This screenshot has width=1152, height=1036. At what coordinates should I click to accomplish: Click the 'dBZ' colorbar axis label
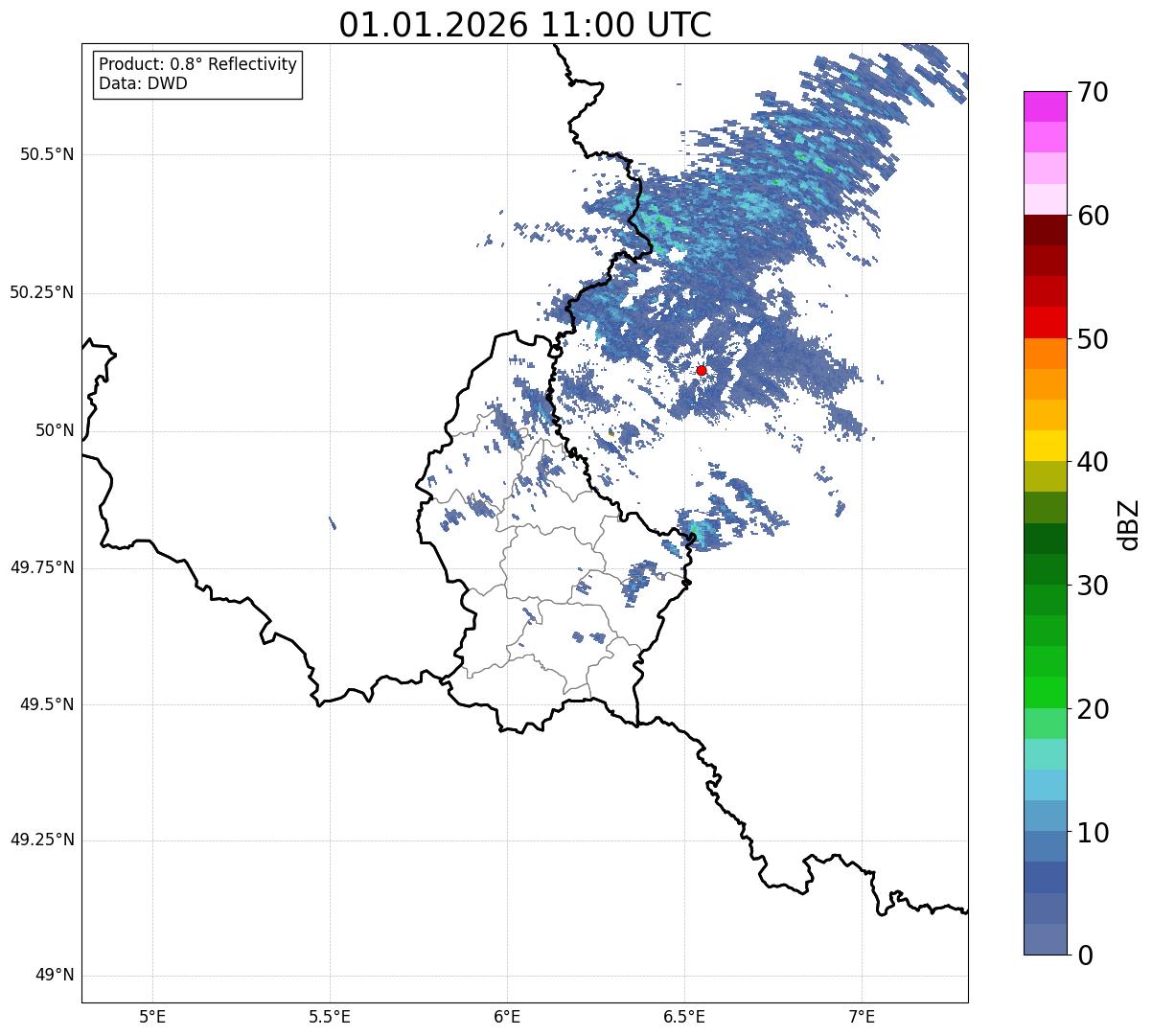1129,523
